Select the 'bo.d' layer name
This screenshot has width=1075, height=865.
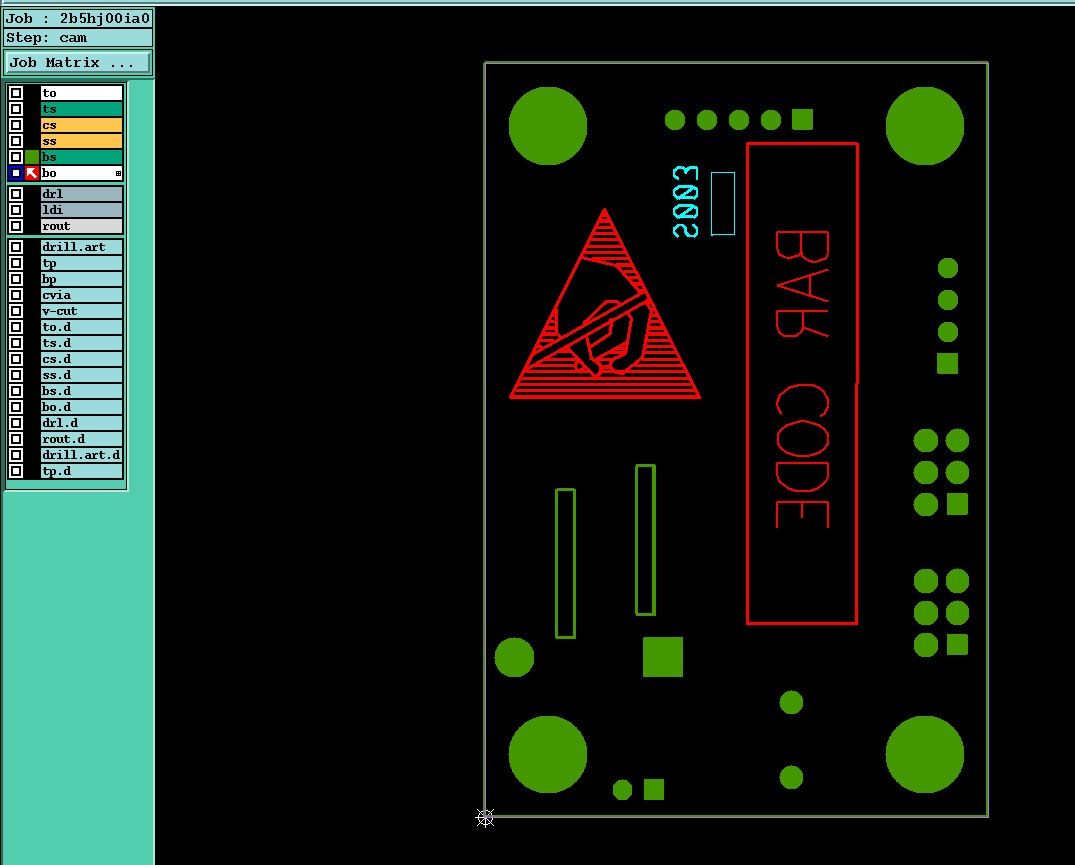(82, 407)
